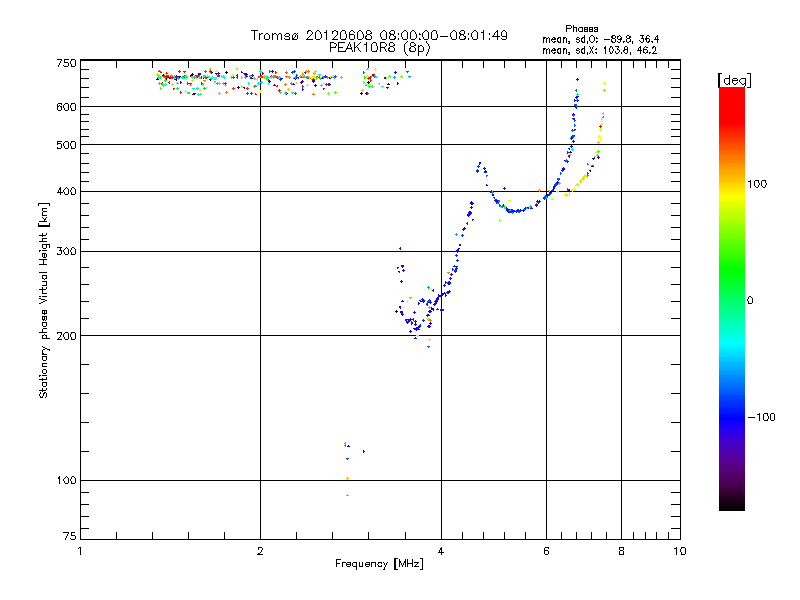Click the 'mean, sd,O: -89.8, 36.4' line
The image size is (800, 600).
click(x=601, y=39)
